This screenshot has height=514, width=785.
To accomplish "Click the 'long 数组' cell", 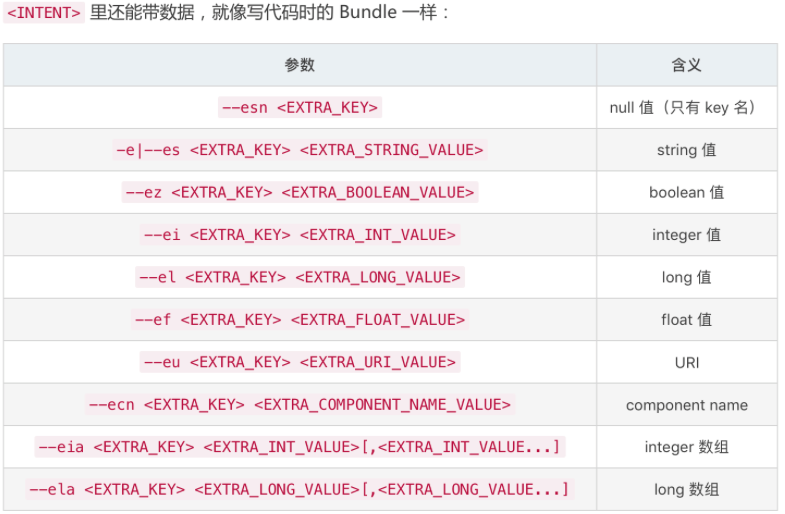I will pyautogui.click(x=686, y=489).
